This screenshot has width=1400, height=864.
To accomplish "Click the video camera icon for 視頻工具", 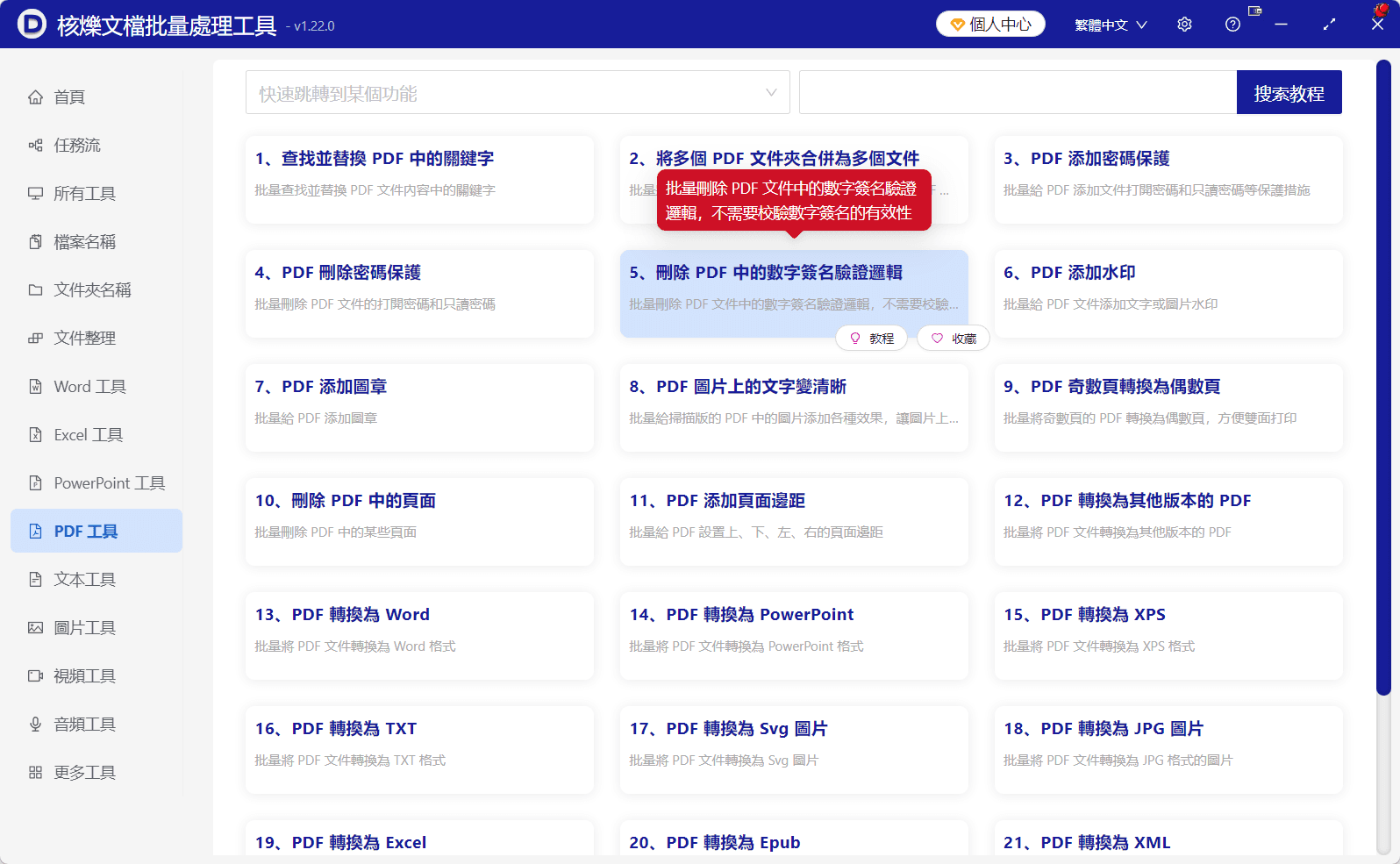I will point(35,676).
